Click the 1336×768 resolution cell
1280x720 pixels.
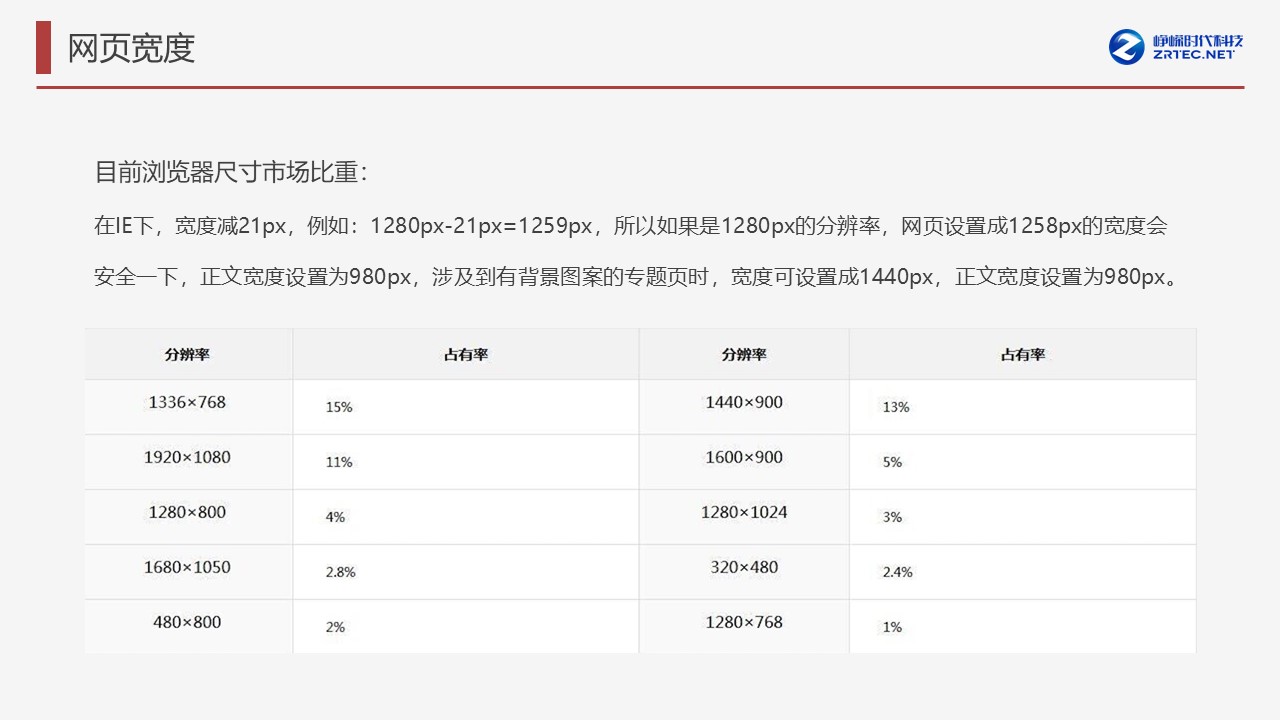click(x=187, y=403)
